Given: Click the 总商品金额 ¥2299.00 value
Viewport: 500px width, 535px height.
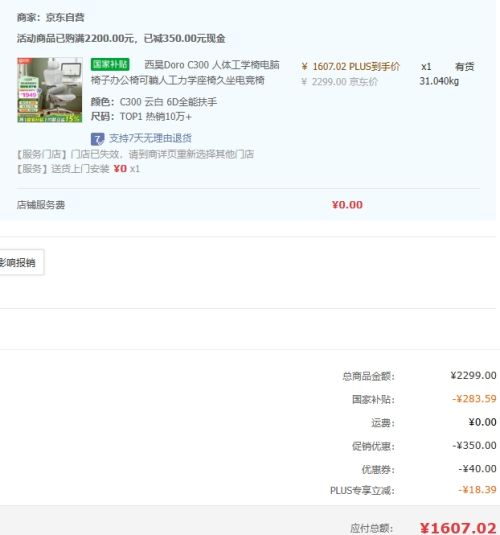Looking at the screenshot, I should 473,376.
